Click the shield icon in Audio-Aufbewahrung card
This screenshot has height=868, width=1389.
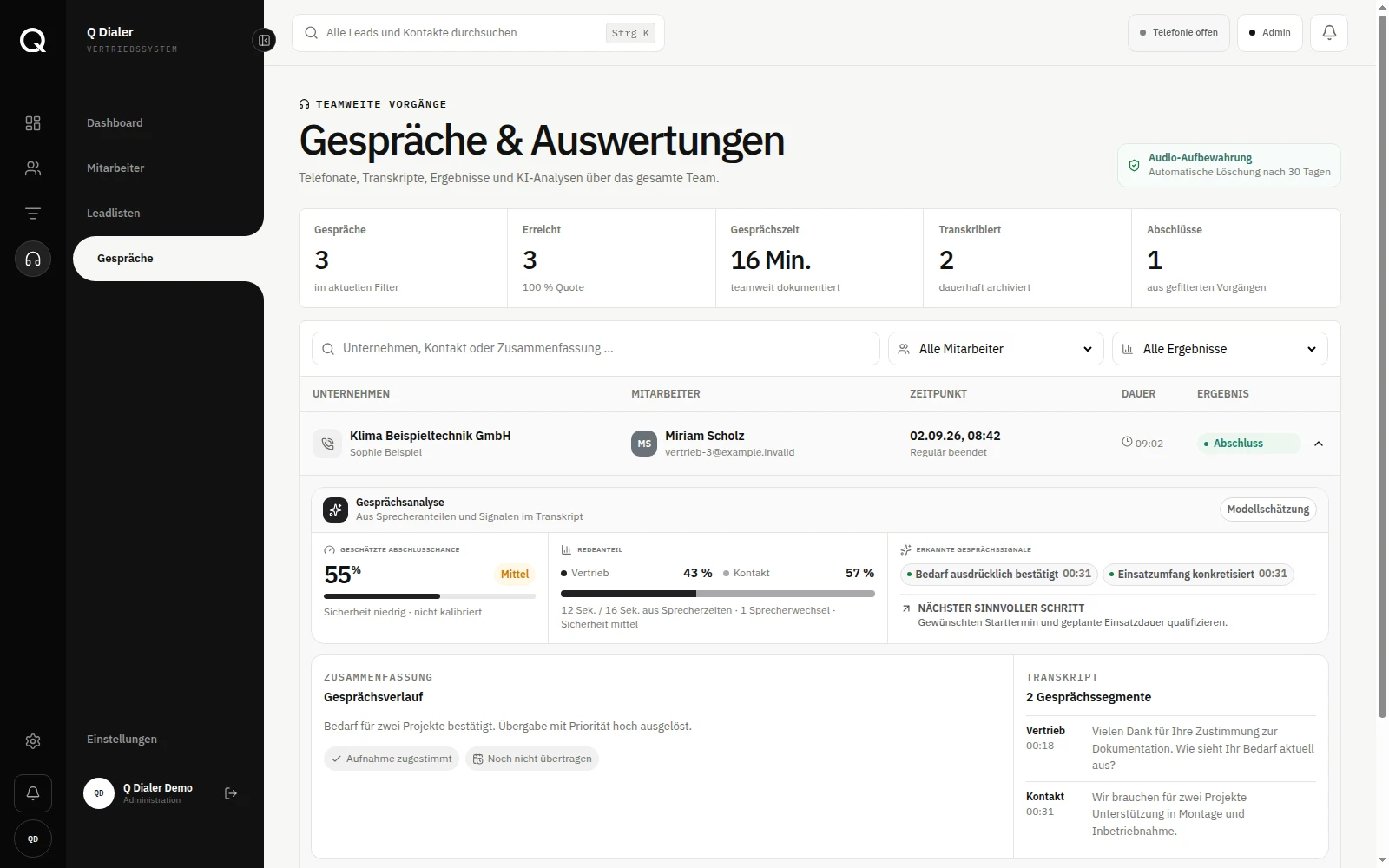tap(1134, 165)
